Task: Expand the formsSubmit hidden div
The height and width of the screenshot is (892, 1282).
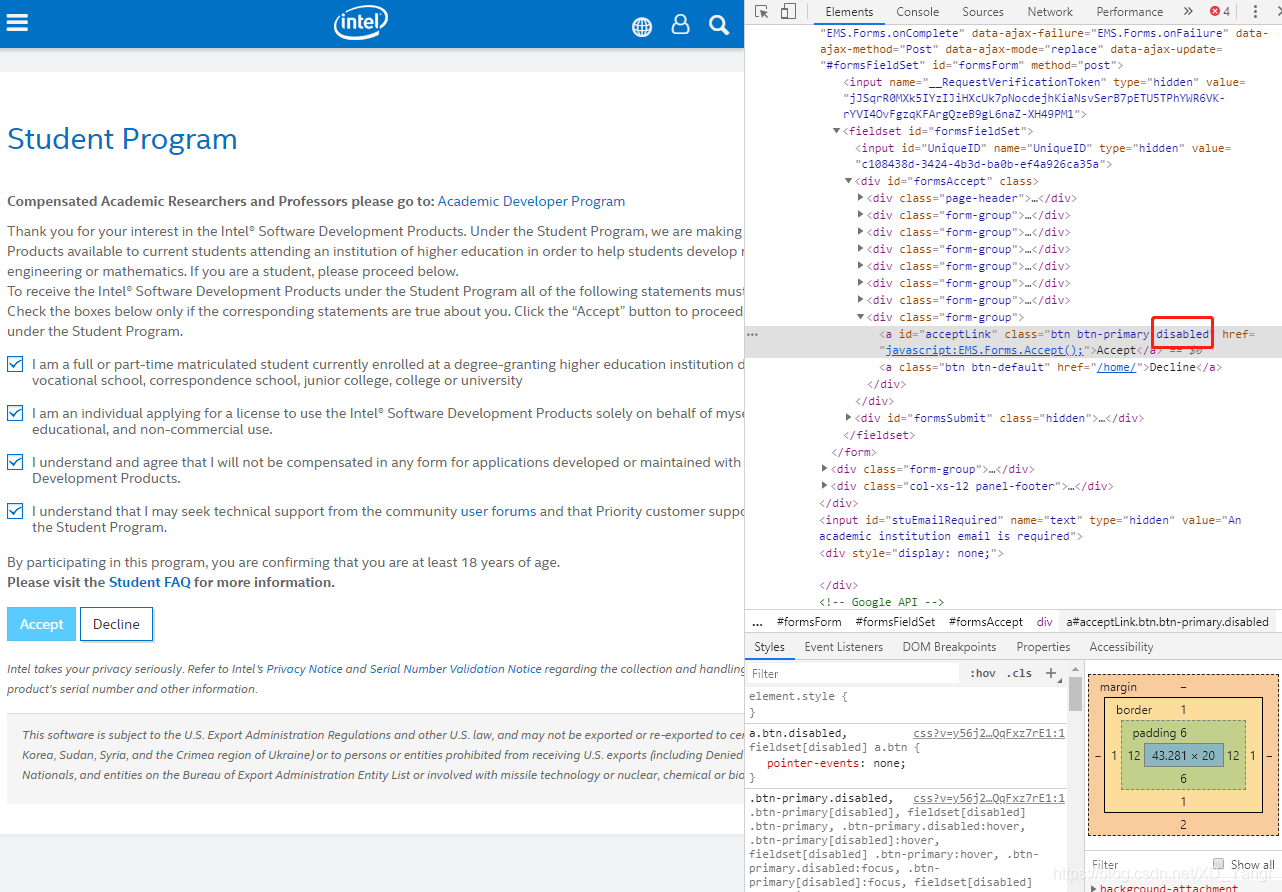Action: tap(849, 418)
